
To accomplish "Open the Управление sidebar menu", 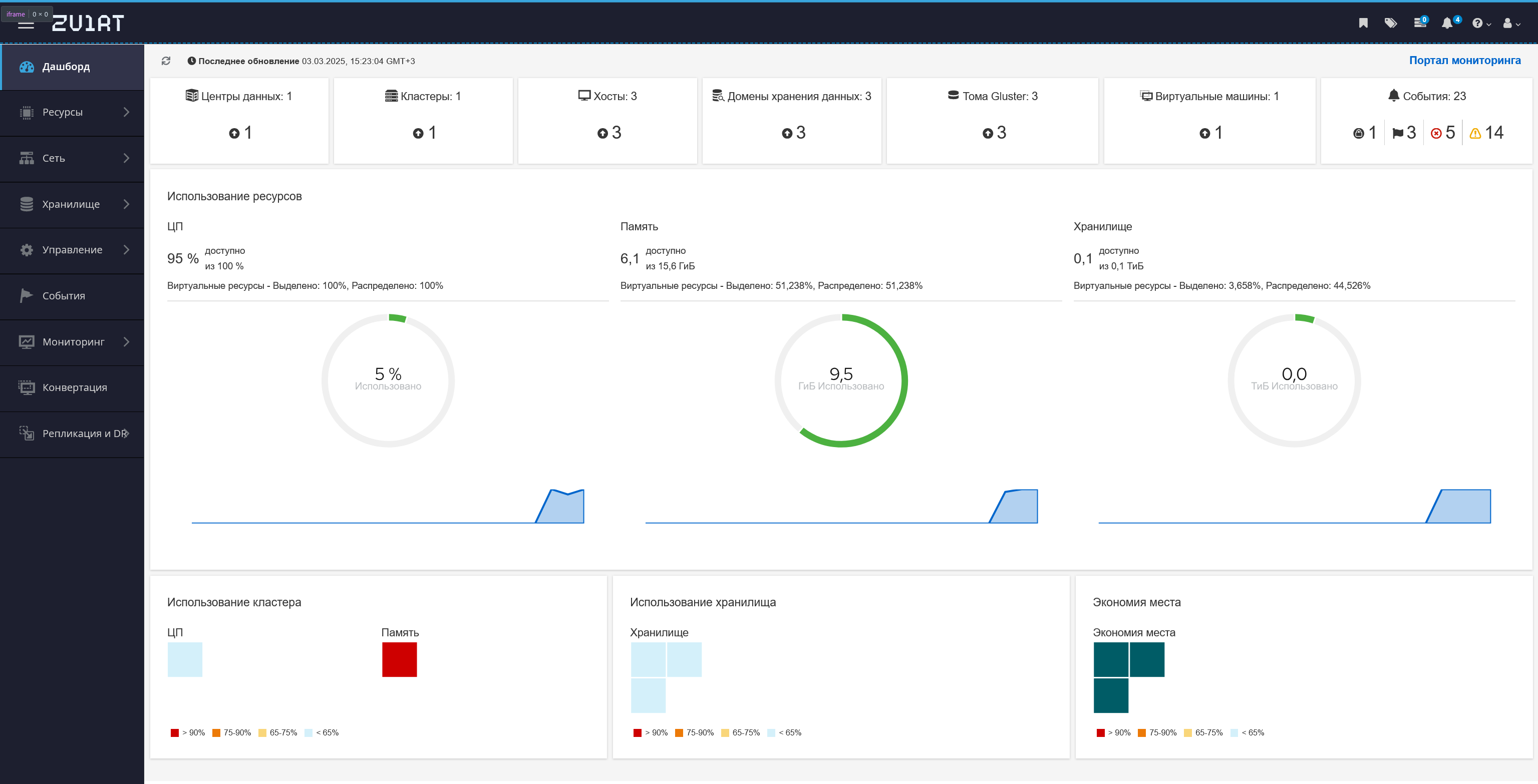I will click(72, 250).
